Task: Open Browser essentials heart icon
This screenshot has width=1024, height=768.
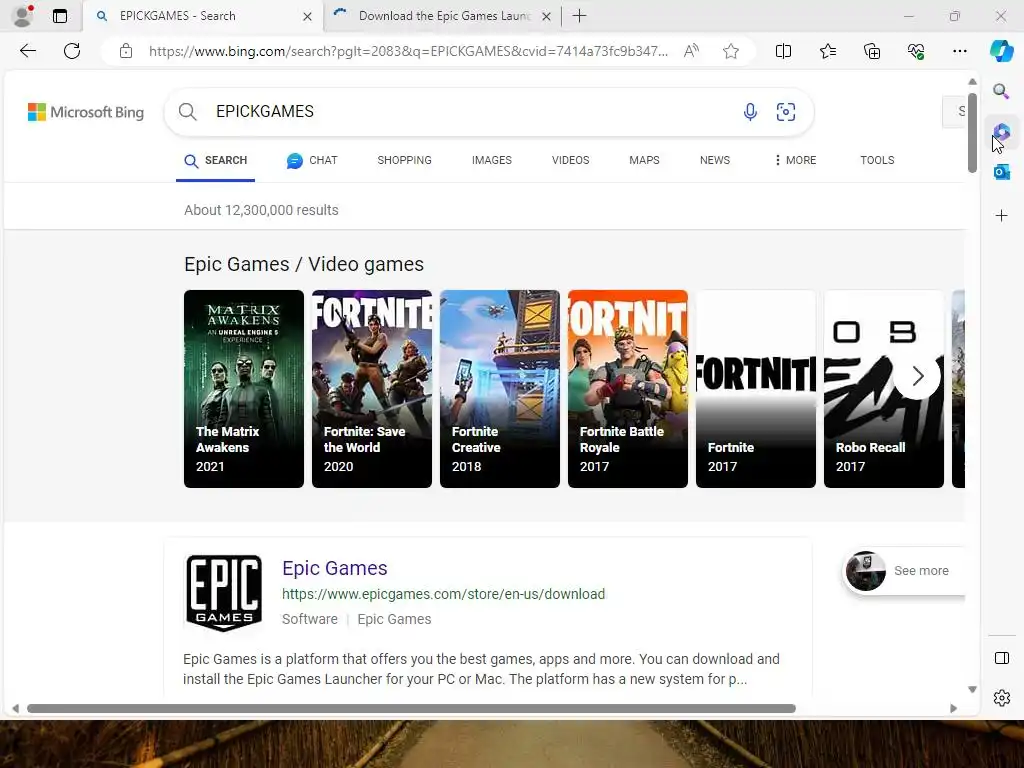Action: pos(916,51)
